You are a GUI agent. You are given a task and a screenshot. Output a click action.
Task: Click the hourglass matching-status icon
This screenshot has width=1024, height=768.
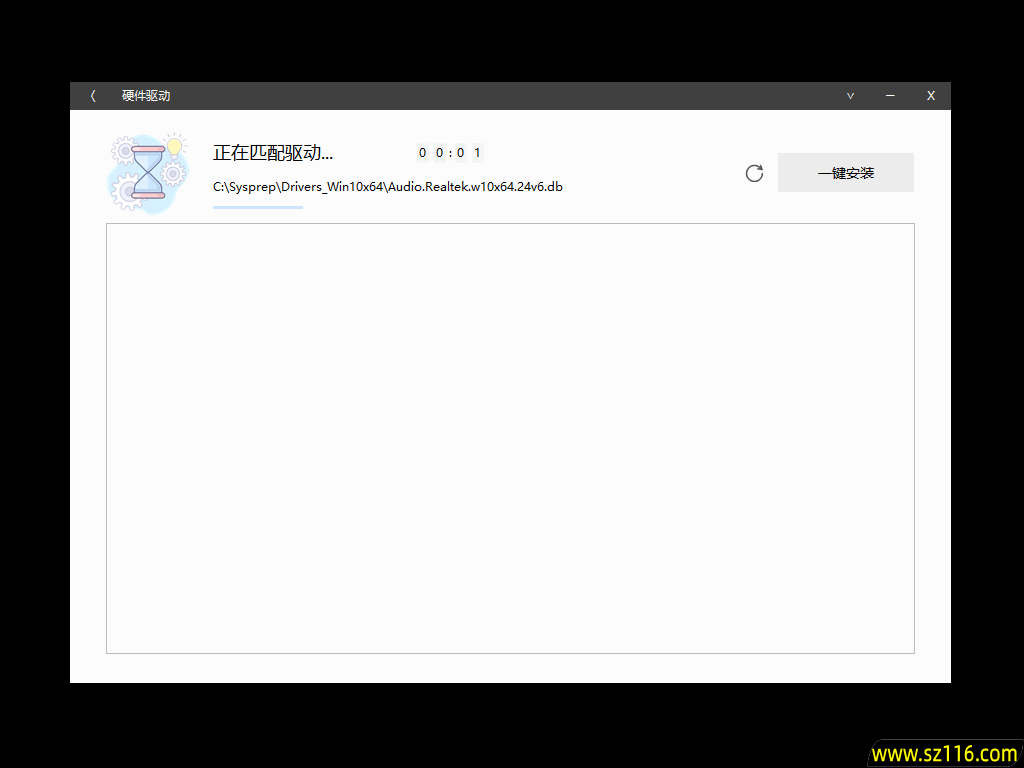click(x=148, y=172)
